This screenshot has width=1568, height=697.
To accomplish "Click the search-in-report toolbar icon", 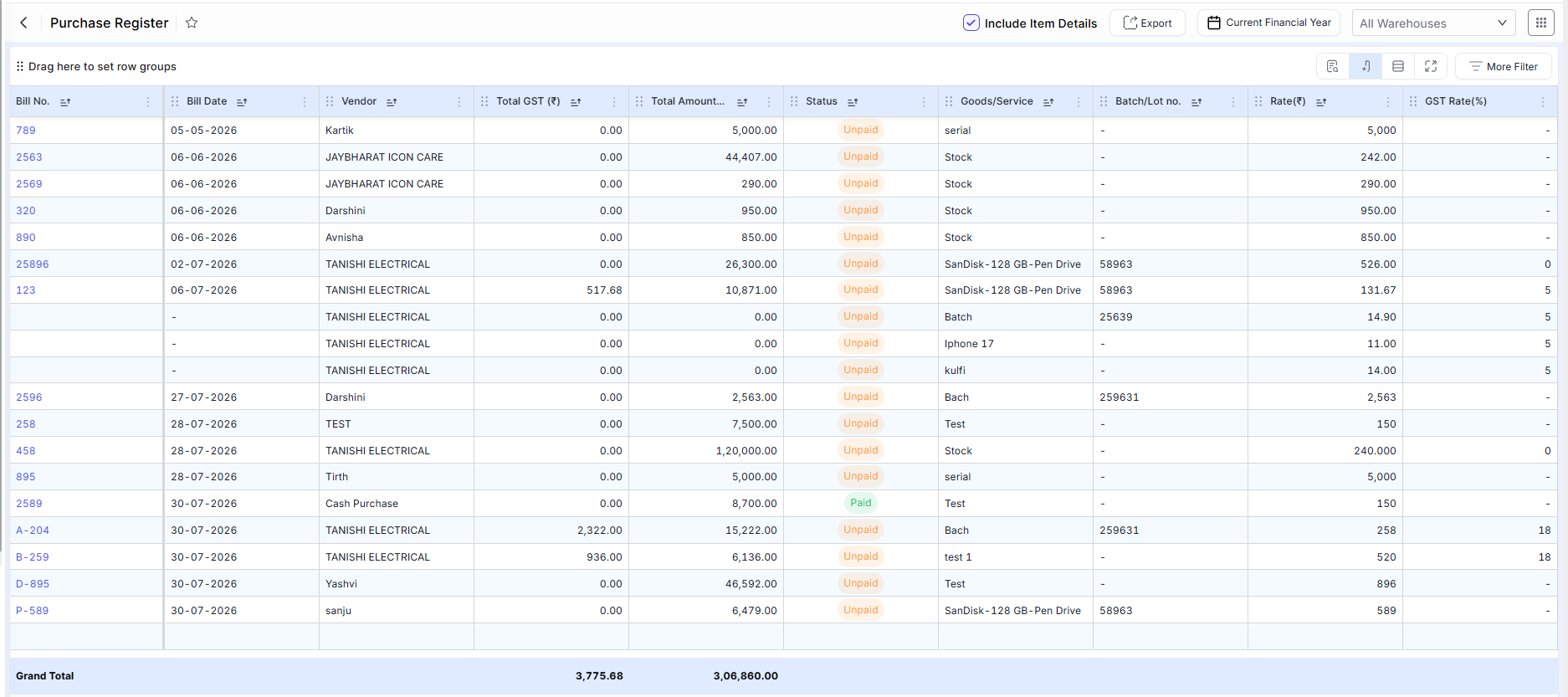I will (1333, 66).
